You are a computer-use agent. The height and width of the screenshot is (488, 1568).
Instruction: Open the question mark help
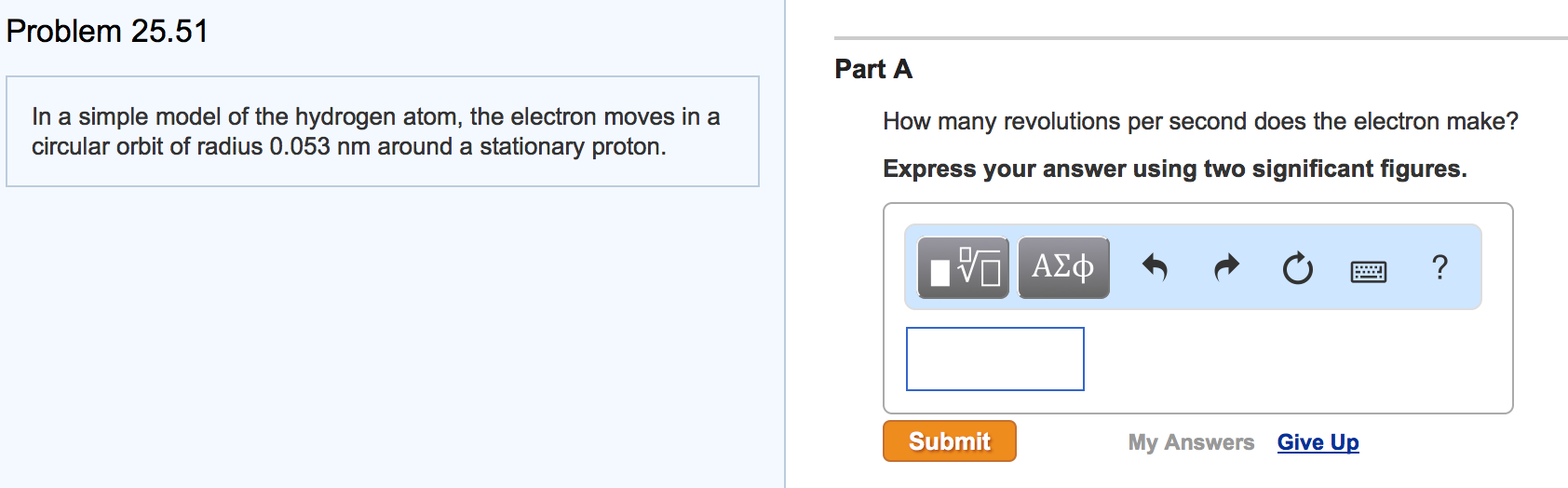[1440, 267]
